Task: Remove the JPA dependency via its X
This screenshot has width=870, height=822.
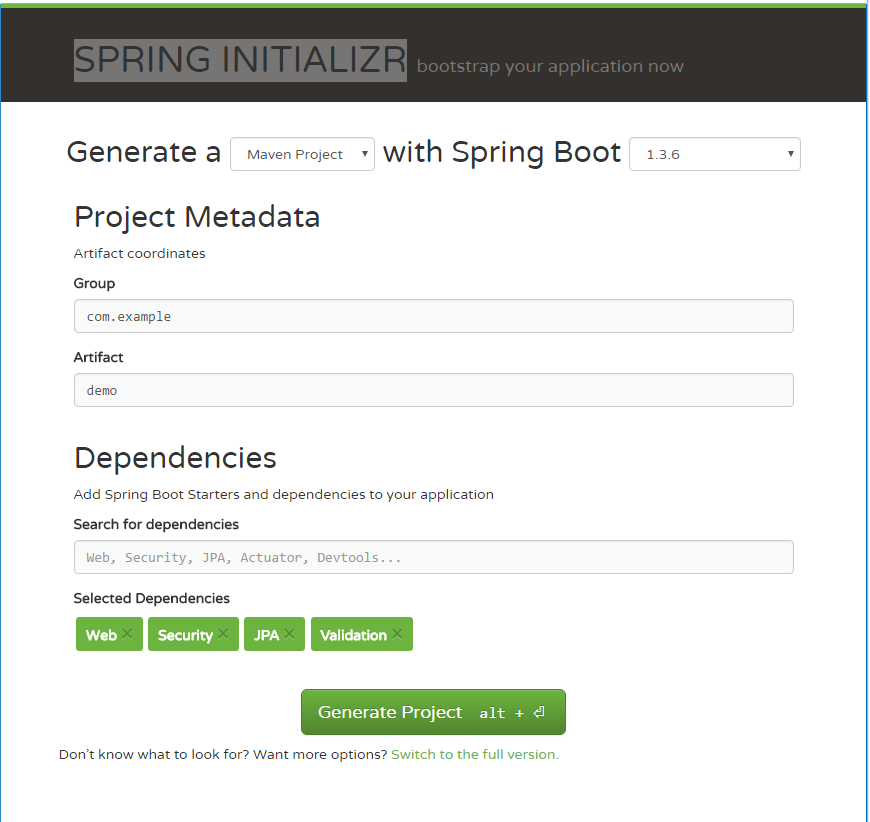Action: [289, 633]
